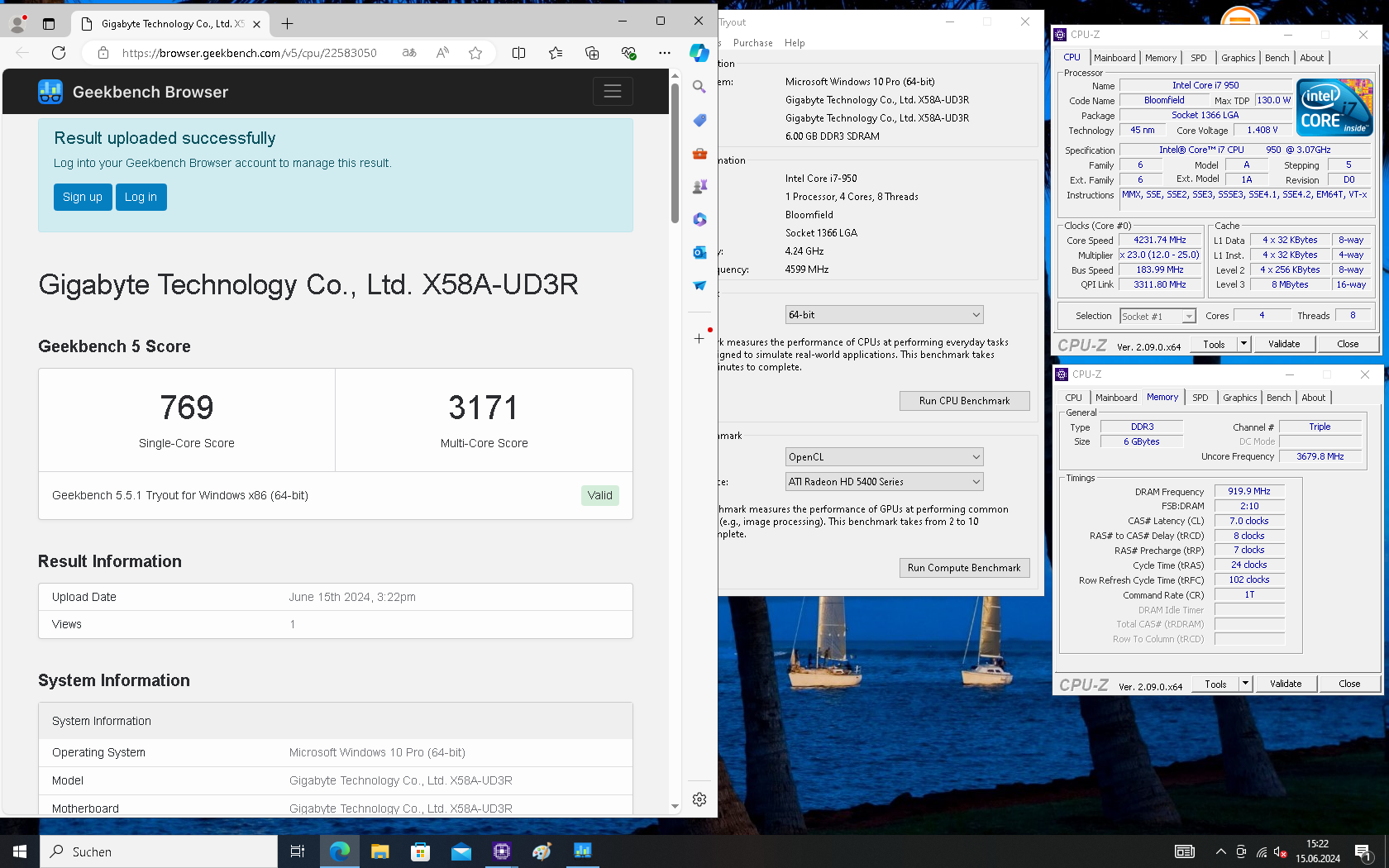1389x868 pixels.
Task: Open the architecture 64-bit dropdown in Geekbench
Action: click(x=884, y=315)
